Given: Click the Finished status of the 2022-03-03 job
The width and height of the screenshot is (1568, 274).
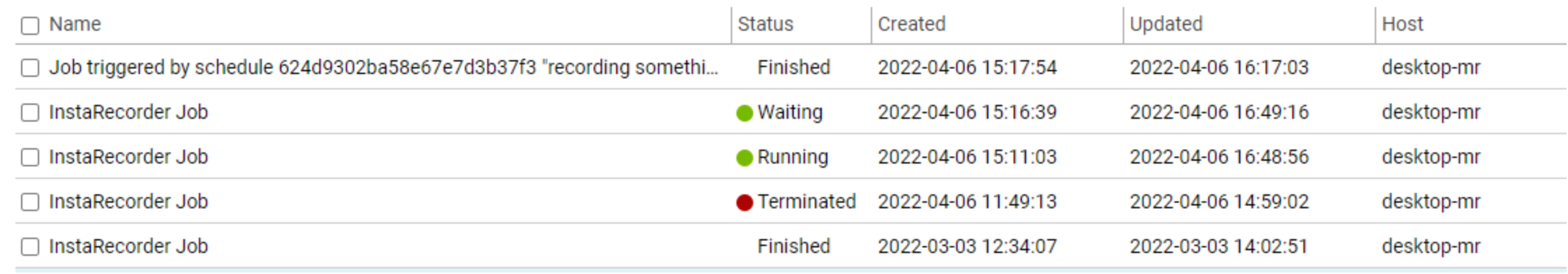Looking at the screenshot, I should pyautogui.click(x=794, y=247).
